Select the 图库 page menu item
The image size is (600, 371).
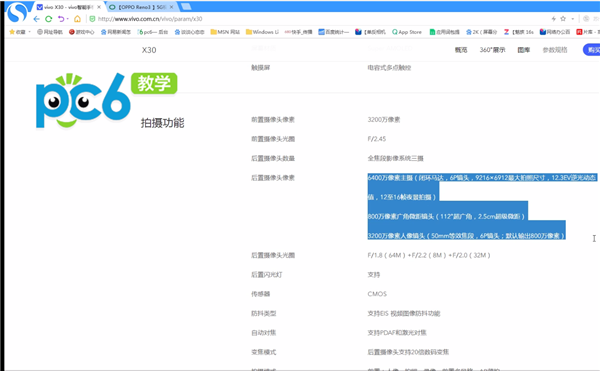(523, 50)
